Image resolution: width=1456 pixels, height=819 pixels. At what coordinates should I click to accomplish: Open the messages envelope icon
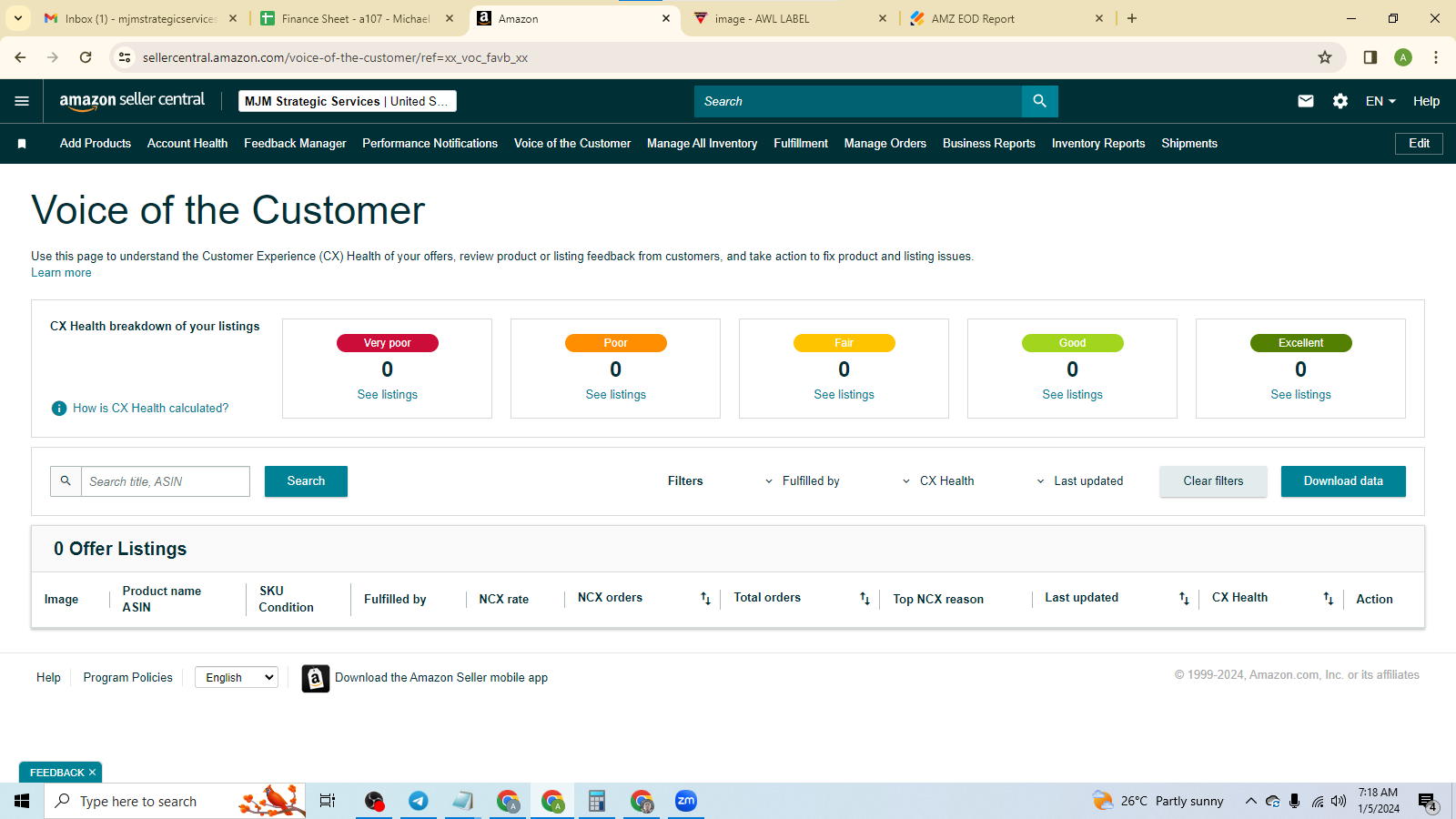point(1305,101)
